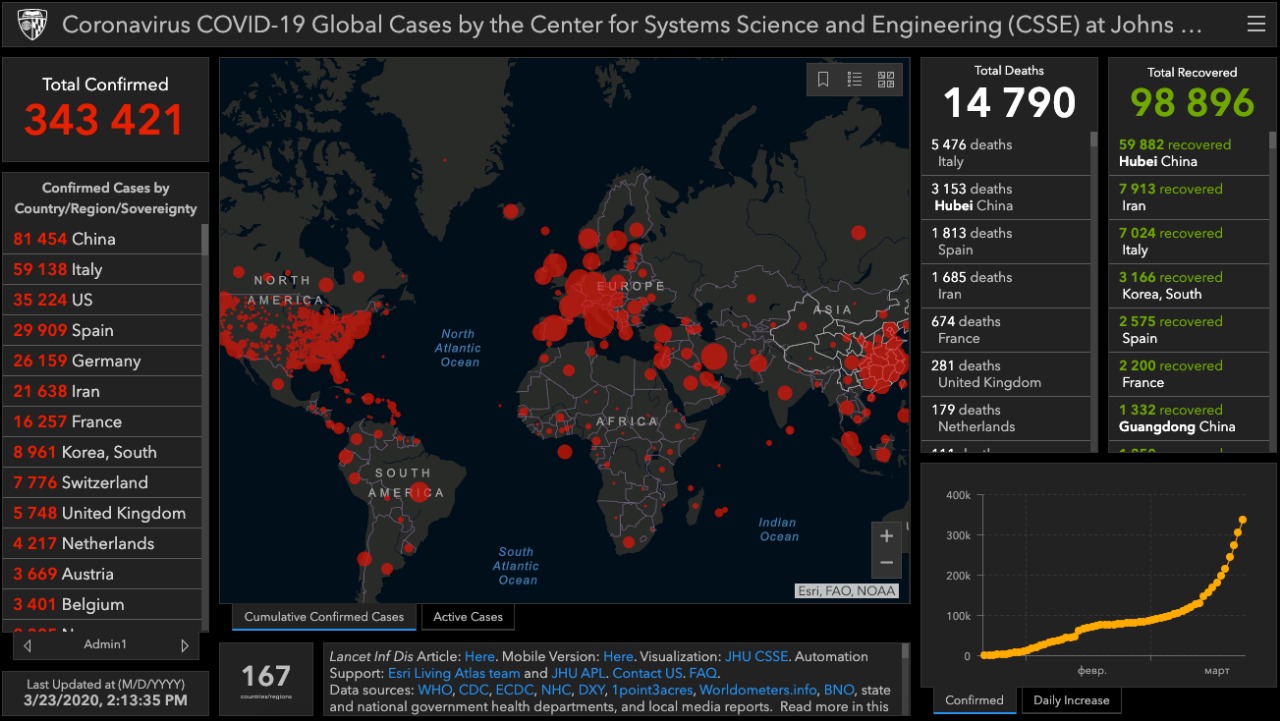1280x721 pixels.
Task: Select the Confirmed chart tab
Action: 974,700
